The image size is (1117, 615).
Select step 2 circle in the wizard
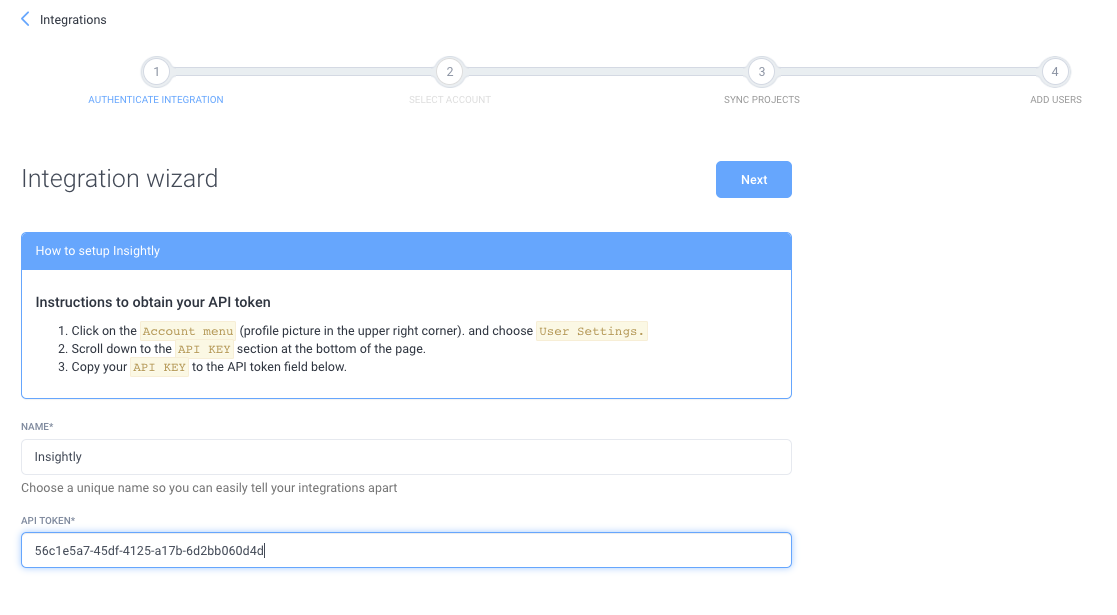pyautogui.click(x=450, y=71)
